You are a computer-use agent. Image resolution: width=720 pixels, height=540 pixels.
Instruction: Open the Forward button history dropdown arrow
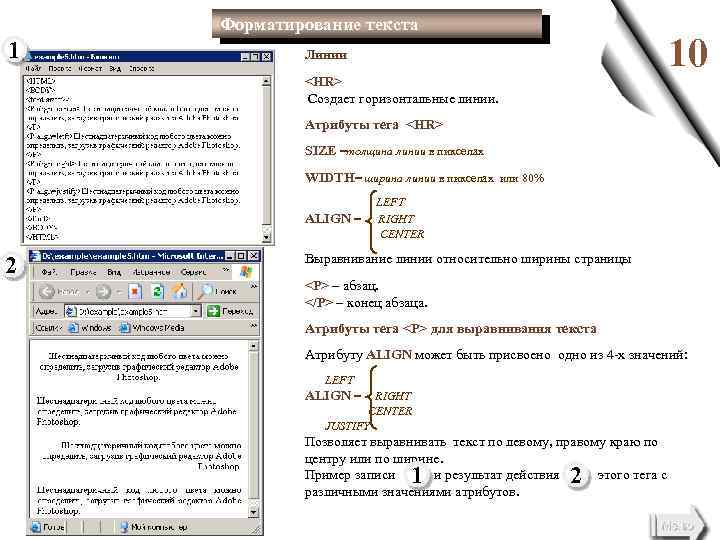(119, 292)
